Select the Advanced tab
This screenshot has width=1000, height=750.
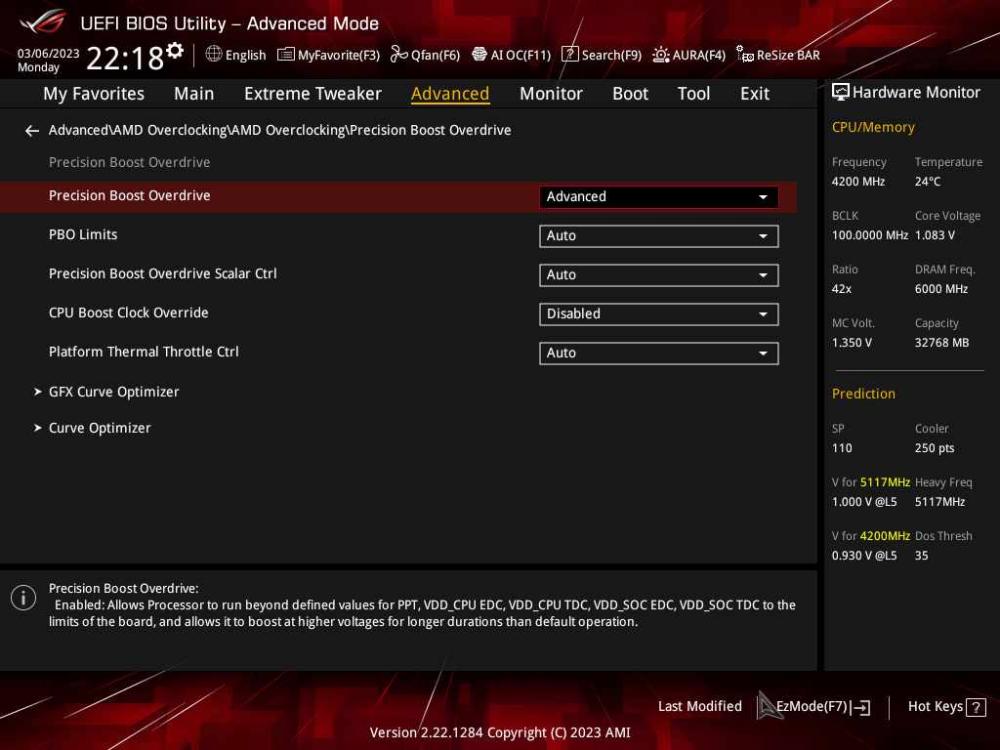pyautogui.click(x=450, y=94)
